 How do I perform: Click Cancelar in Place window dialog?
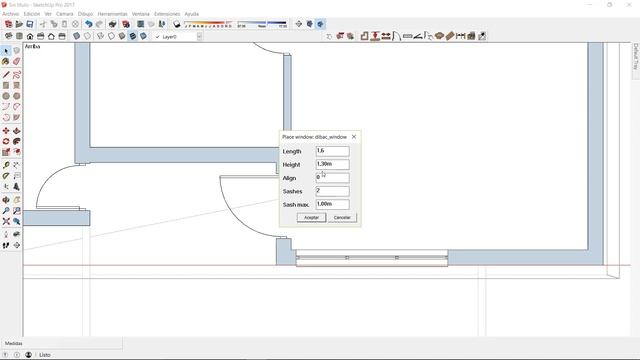[x=342, y=218]
